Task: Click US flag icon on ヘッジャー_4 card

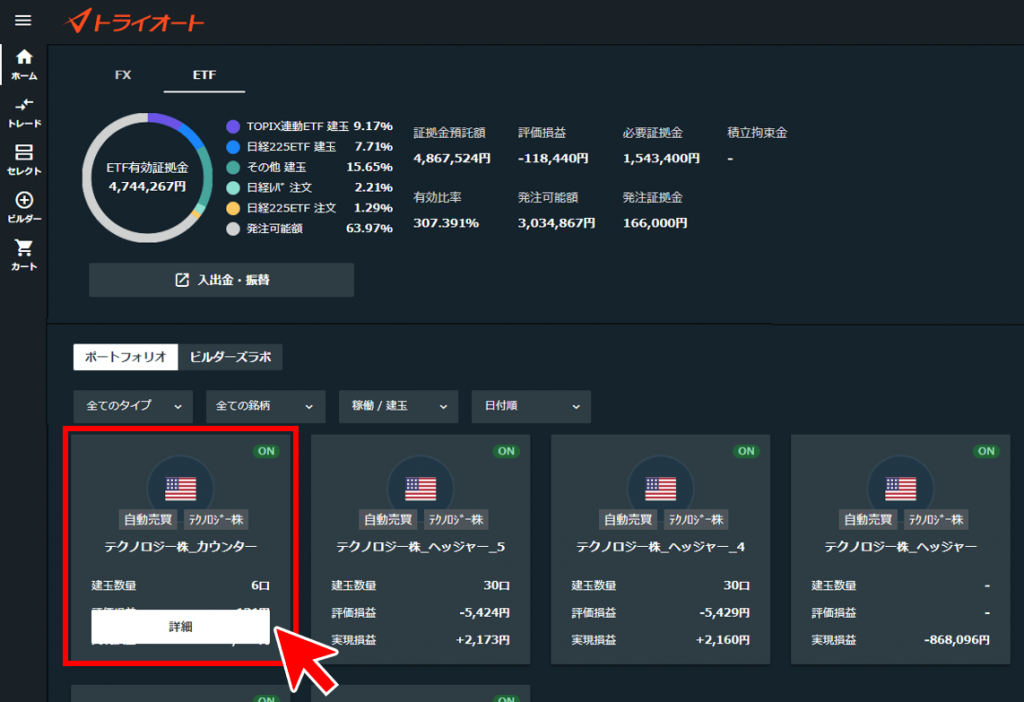Action: pos(660,488)
